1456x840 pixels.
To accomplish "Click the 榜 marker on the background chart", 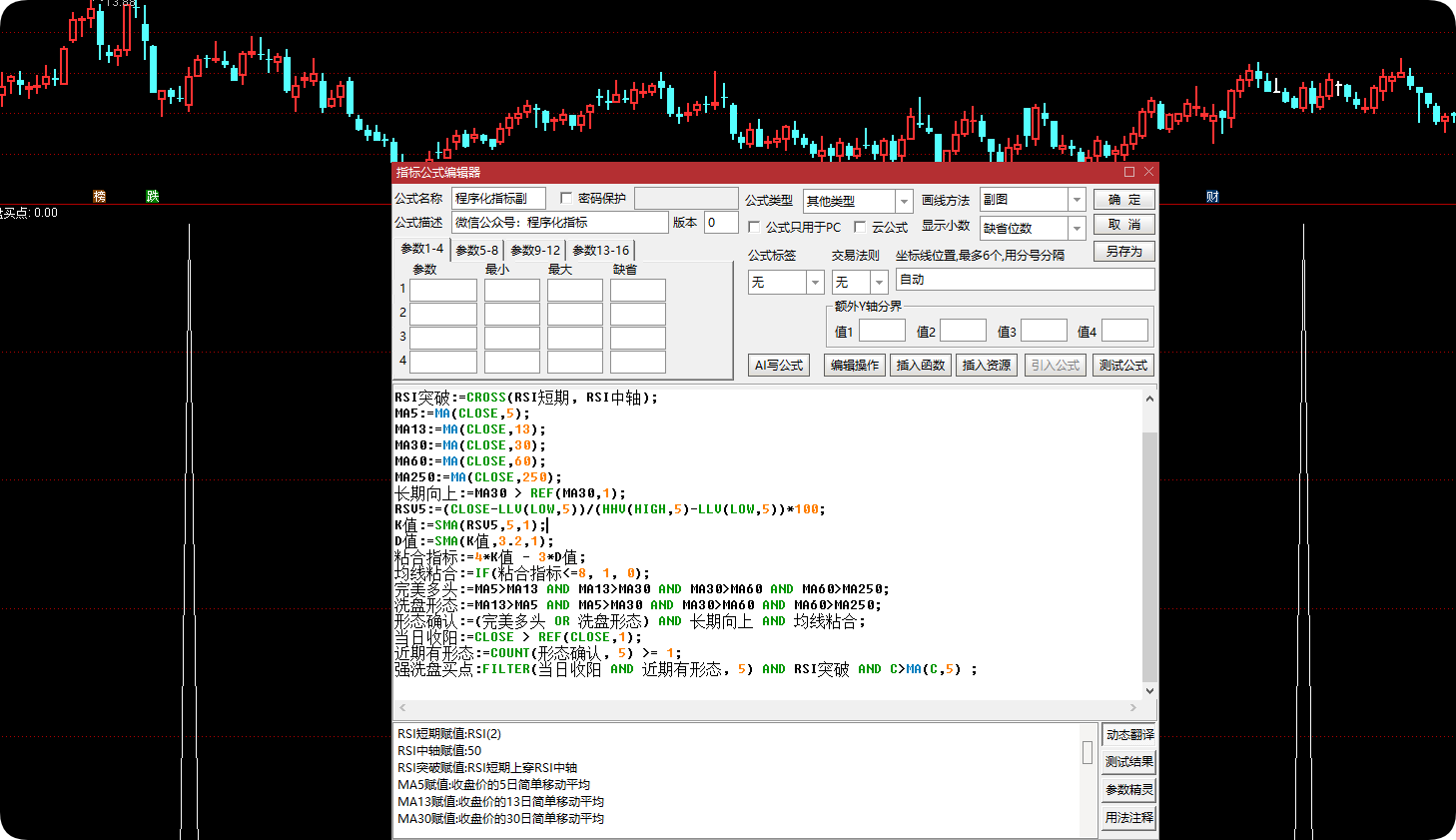I will pos(99,197).
